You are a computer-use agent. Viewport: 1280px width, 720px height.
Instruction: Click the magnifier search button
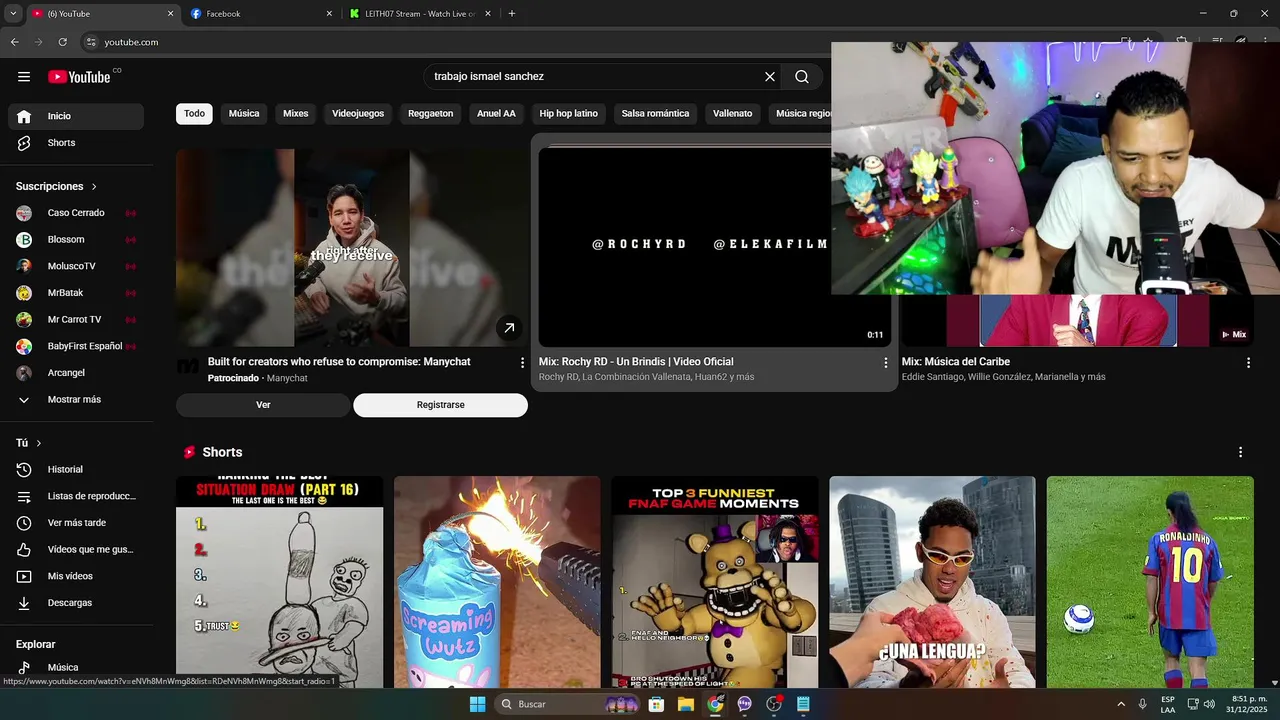tap(802, 76)
